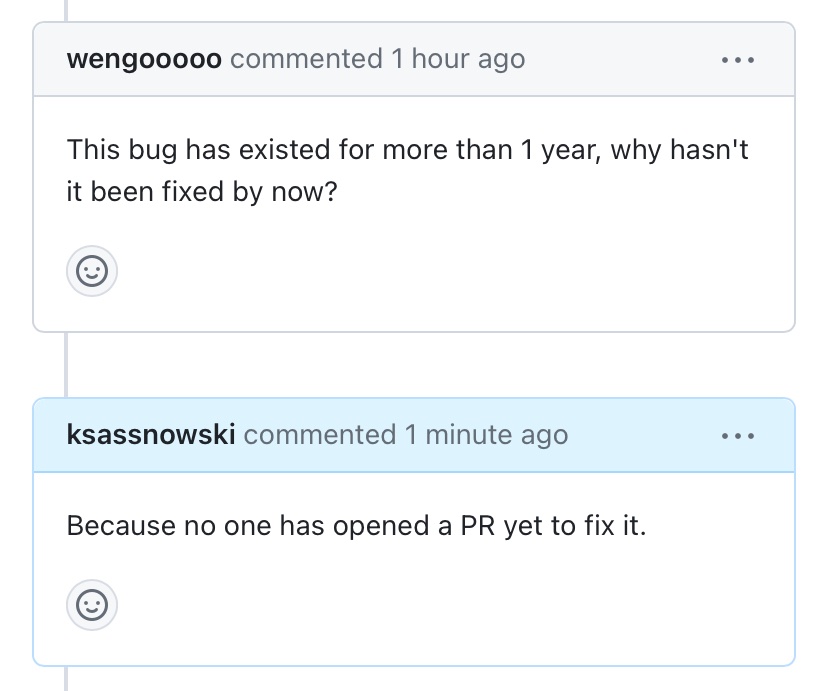Screen dimensions: 828x691
Task: Click the gray header bar of wengooooo's comment
Action: tap(414, 59)
